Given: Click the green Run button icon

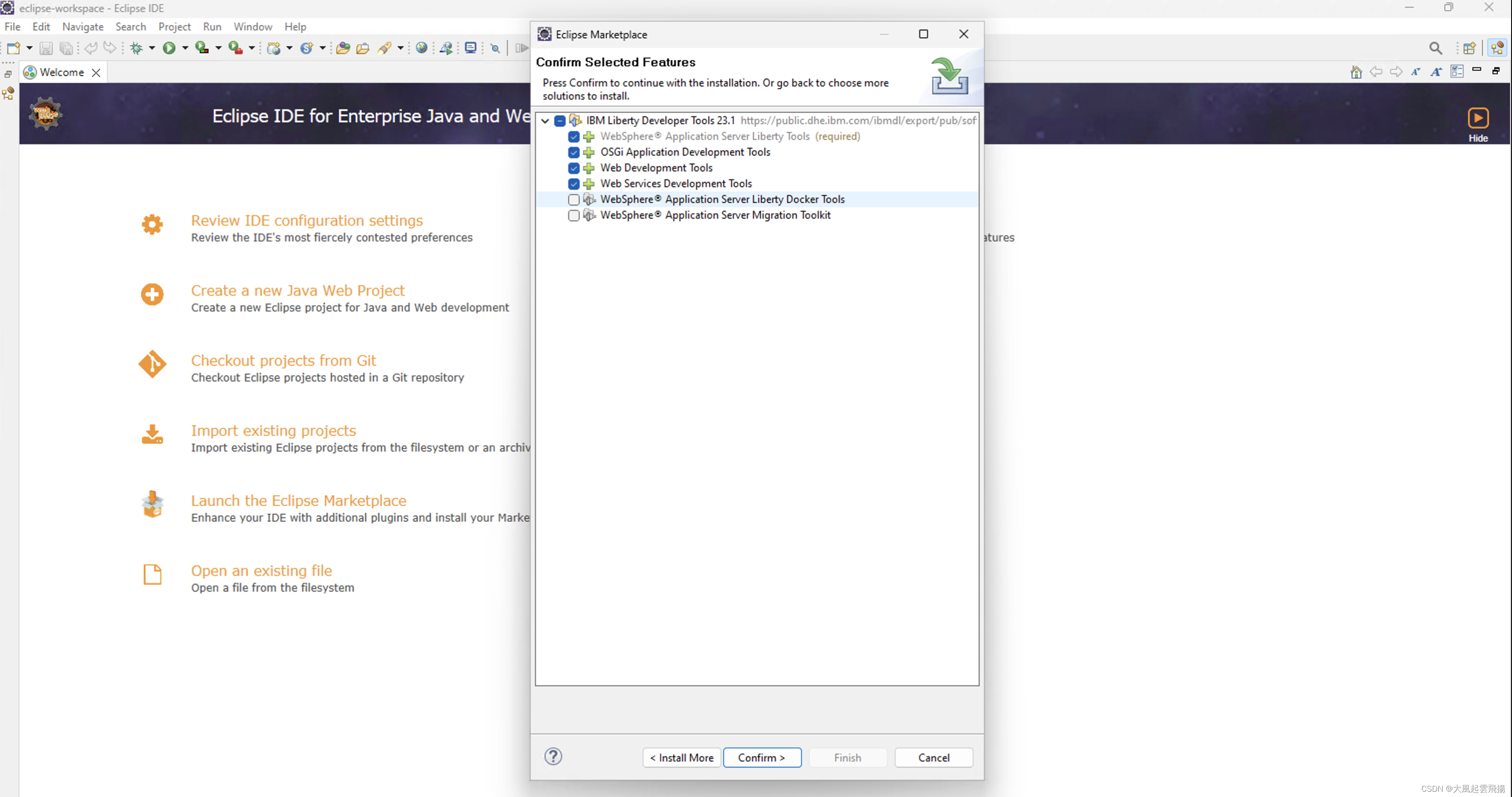Looking at the screenshot, I should pyautogui.click(x=169, y=48).
